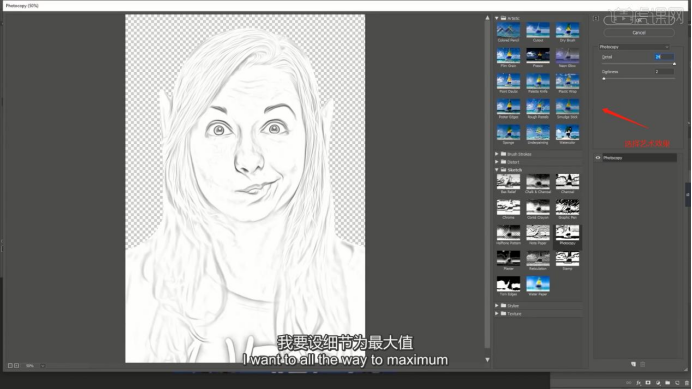This screenshot has height=389, width=692.
Task: Select the Graphic Pen filter thumbnail
Action: point(567,209)
